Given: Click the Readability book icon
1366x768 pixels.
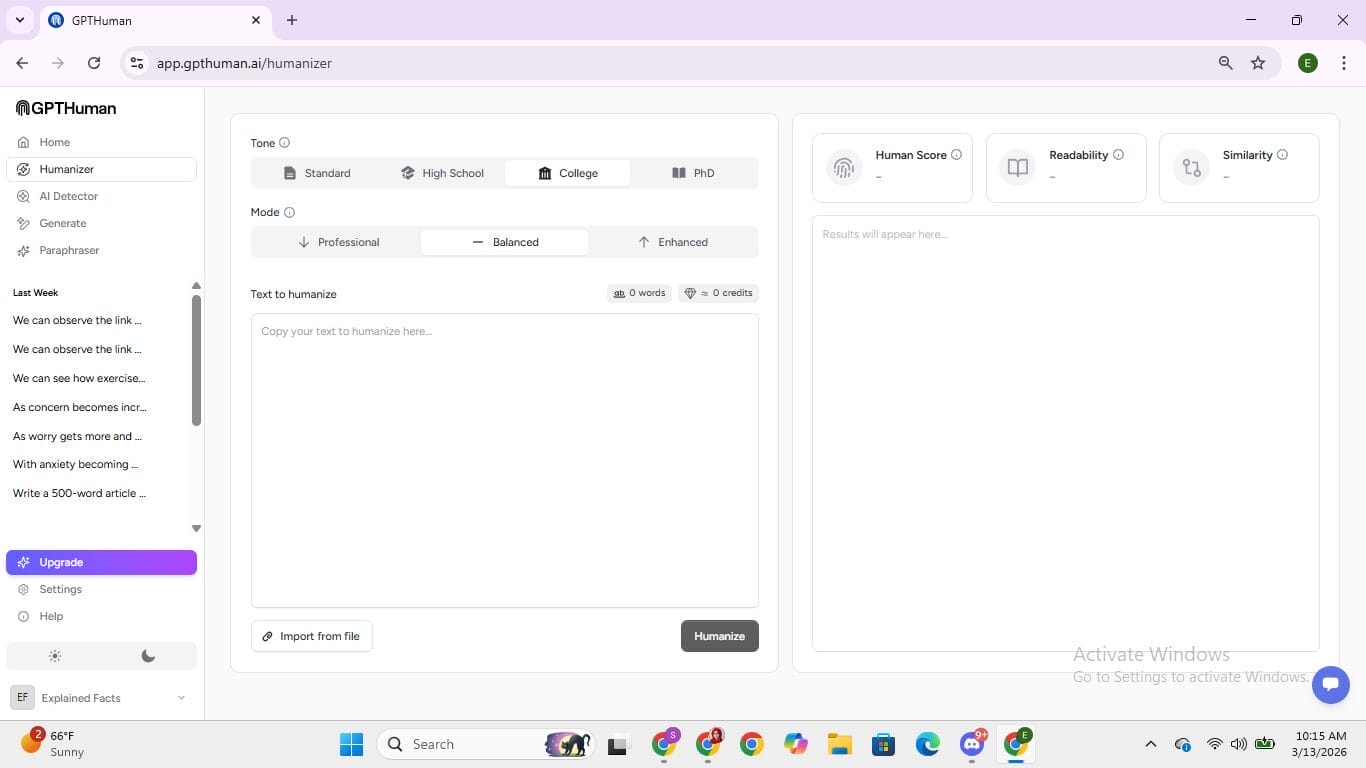Looking at the screenshot, I should (1018, 167).
